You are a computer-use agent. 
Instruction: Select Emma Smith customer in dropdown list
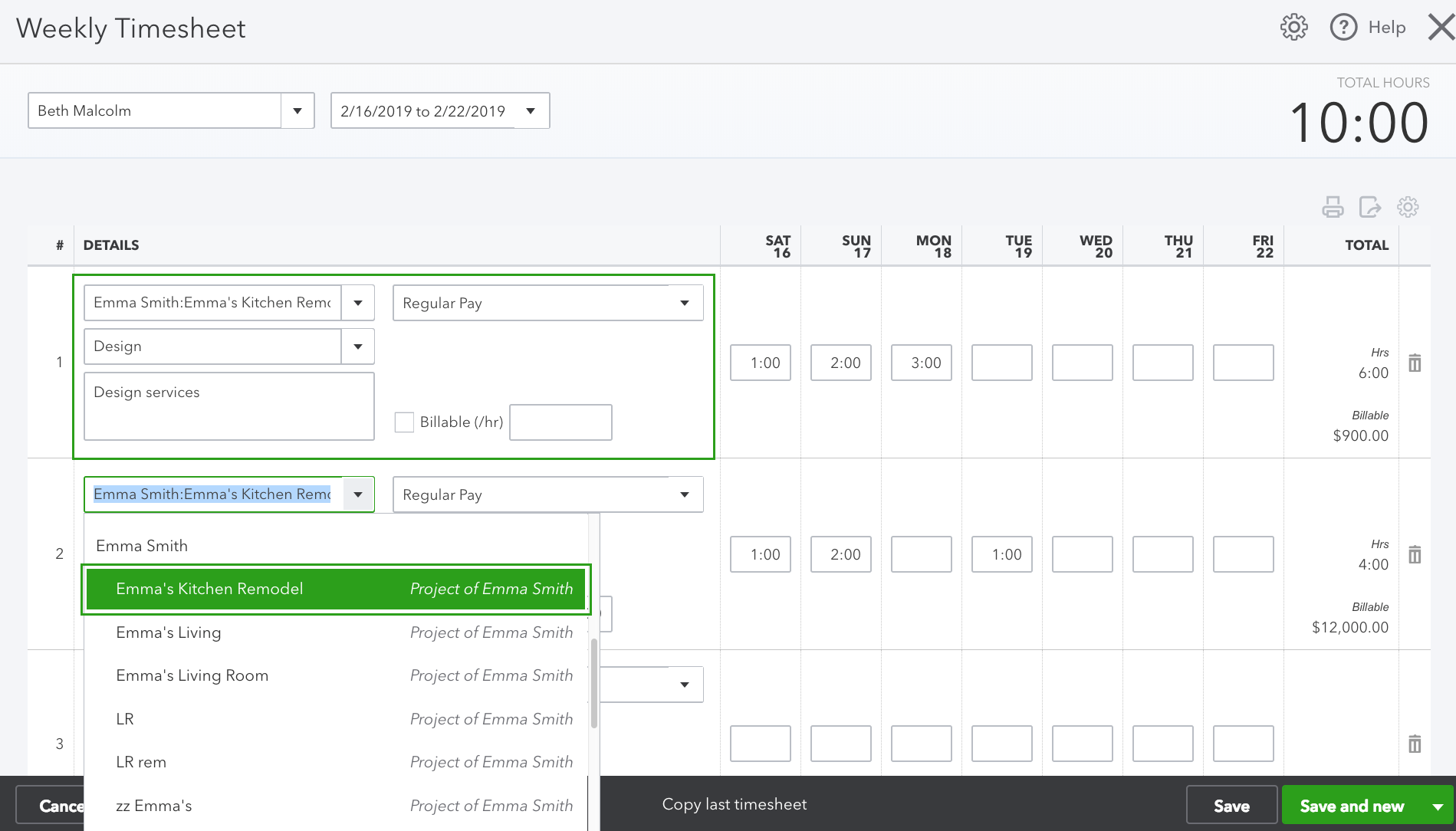point(336,546)
